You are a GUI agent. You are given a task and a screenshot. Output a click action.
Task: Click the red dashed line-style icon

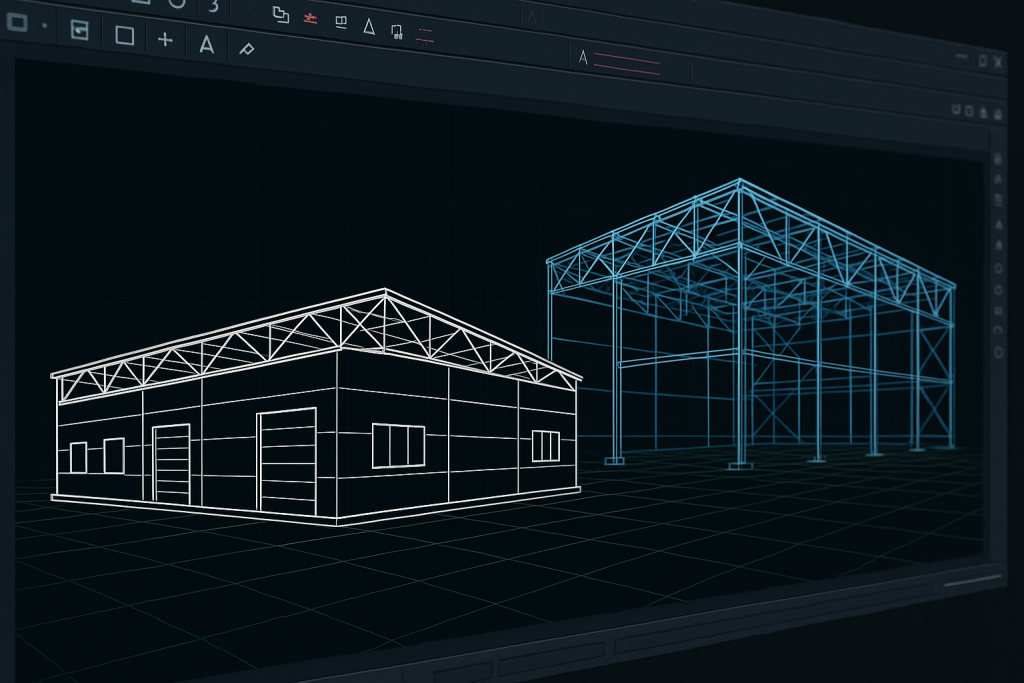click(x=425, y=36)
